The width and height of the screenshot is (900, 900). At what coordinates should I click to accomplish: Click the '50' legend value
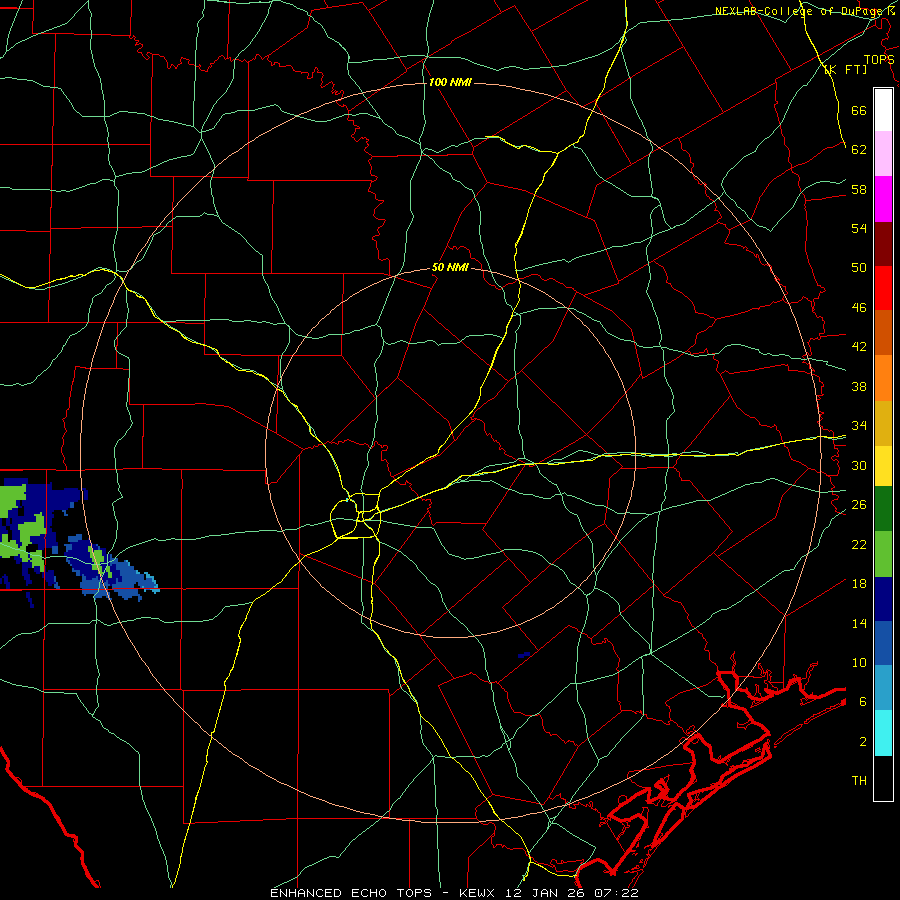pyautogui.click(x=859, y=267)
